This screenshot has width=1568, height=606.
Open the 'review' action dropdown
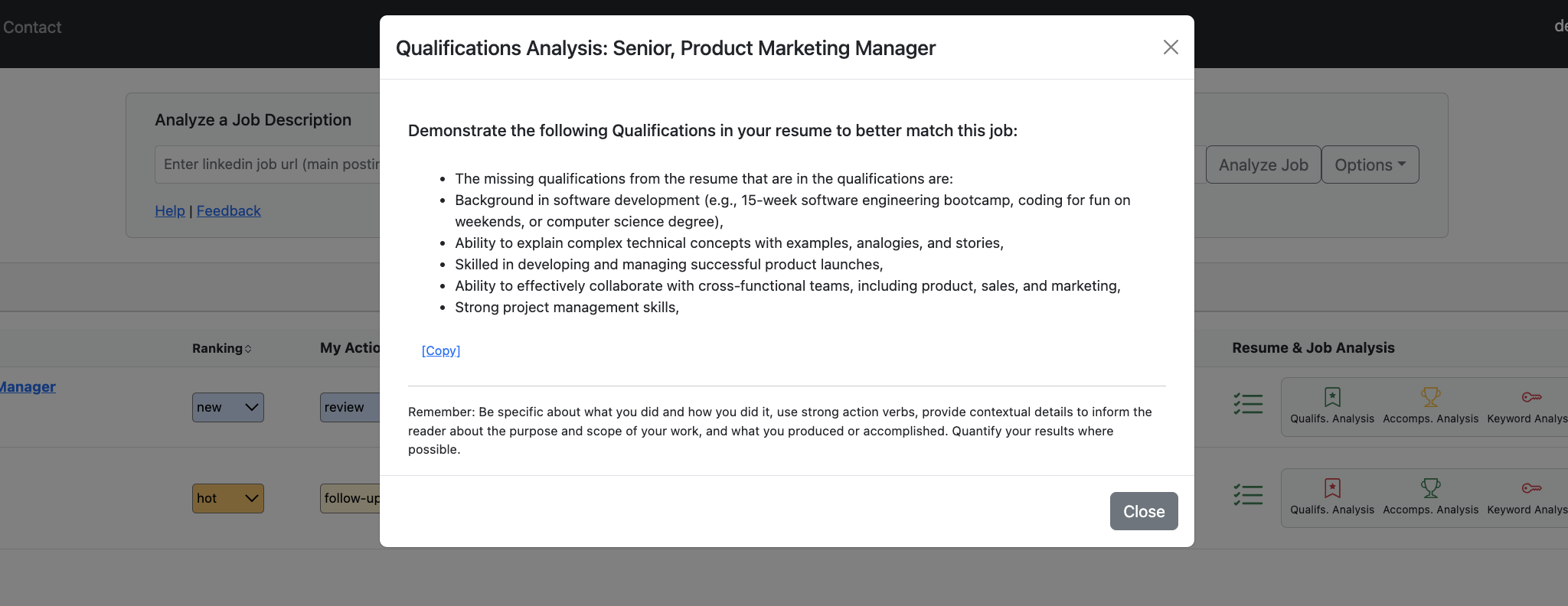350,407
